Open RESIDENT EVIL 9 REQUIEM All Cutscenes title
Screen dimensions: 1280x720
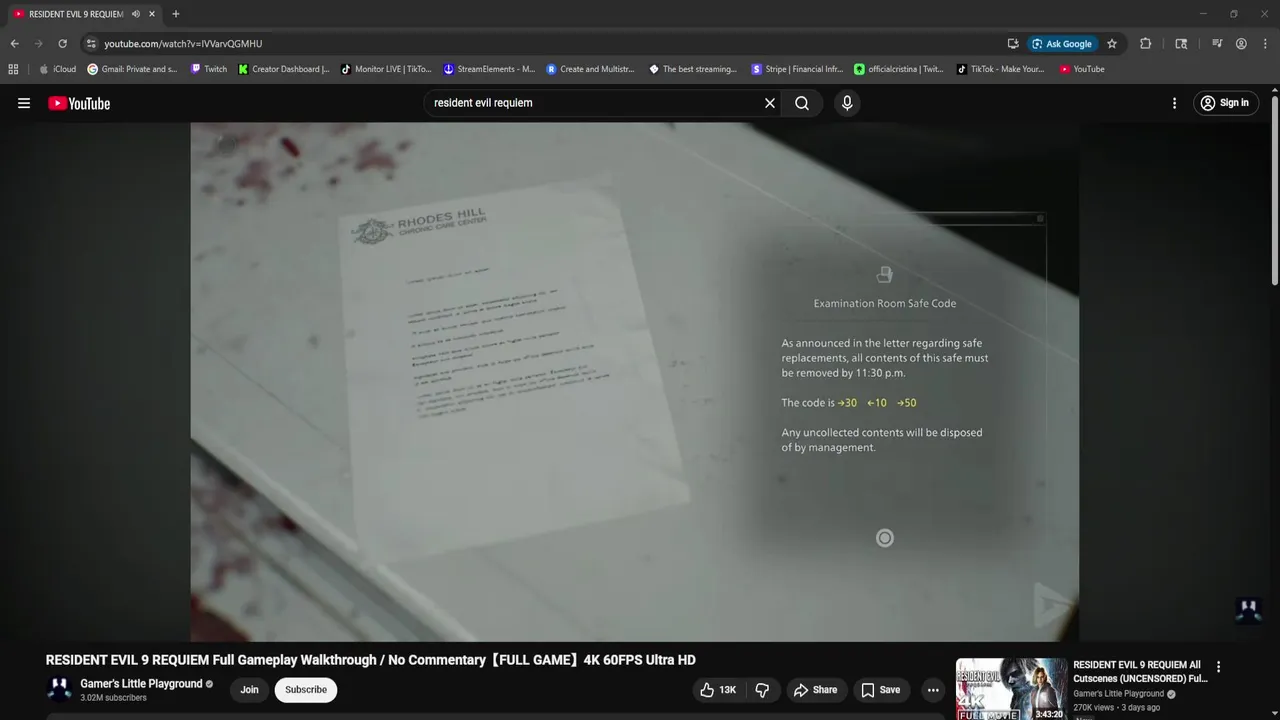[x=1140, y=671]
